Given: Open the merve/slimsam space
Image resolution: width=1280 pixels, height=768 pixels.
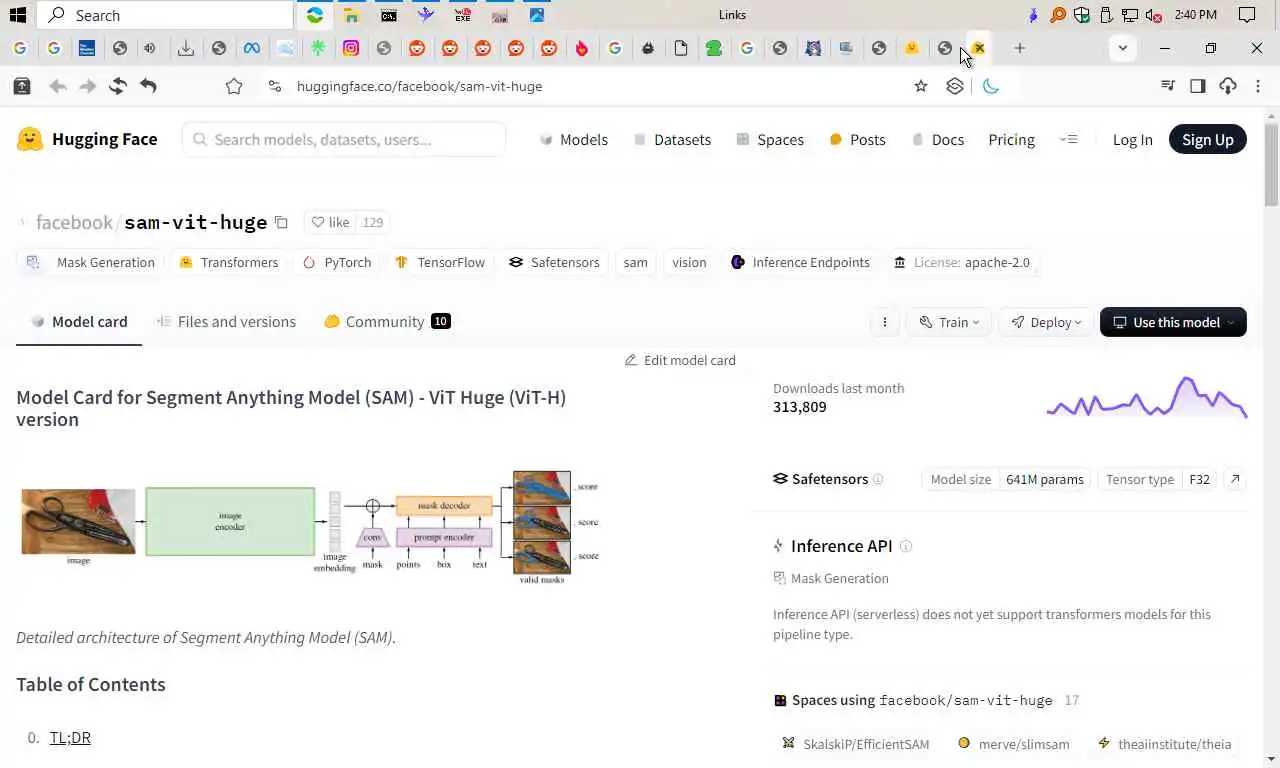Looking at the screenshot, I should click(x=1014, y=744).
